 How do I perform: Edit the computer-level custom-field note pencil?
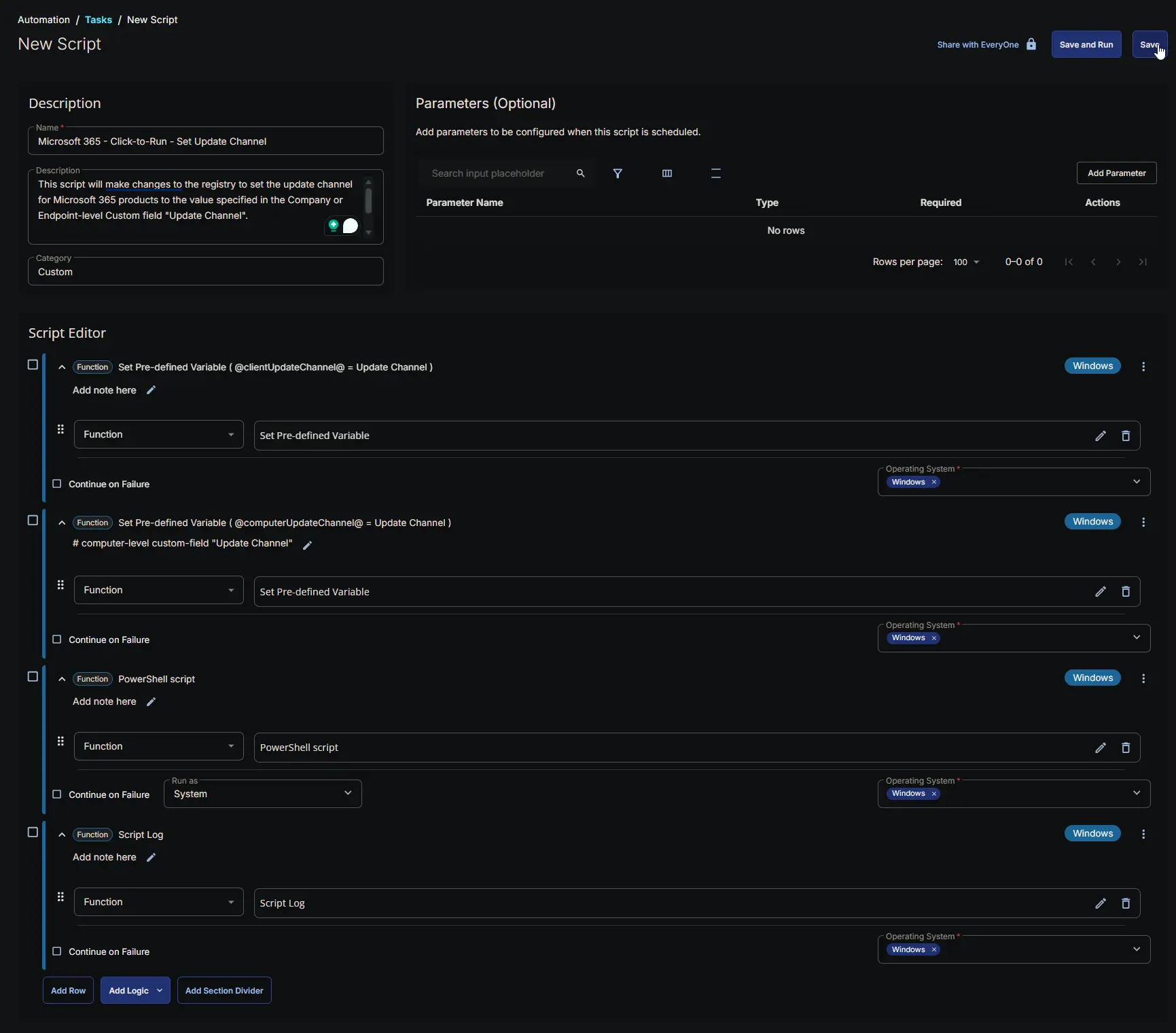307,545
